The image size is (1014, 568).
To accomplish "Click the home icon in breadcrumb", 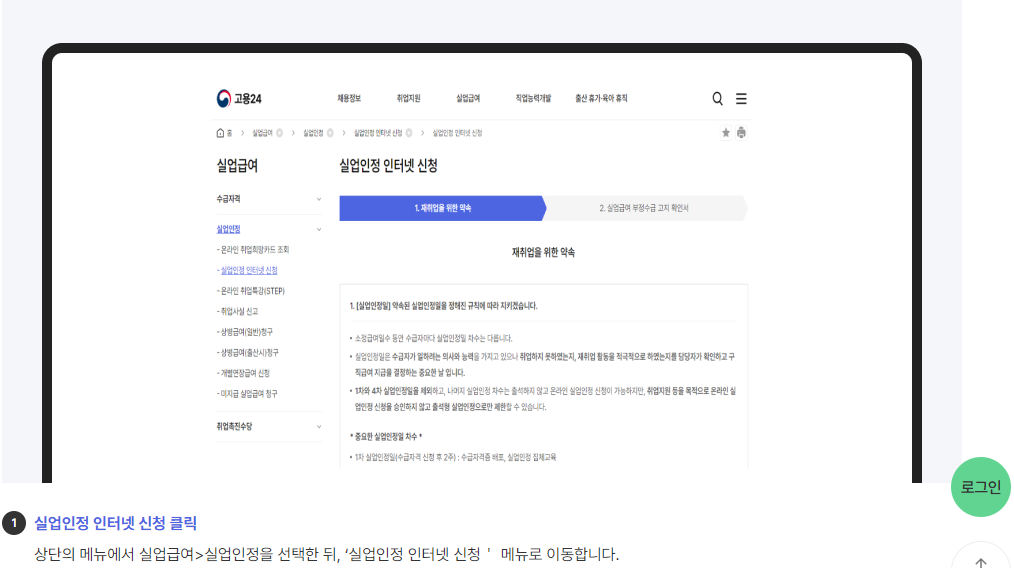I will 220,133.
